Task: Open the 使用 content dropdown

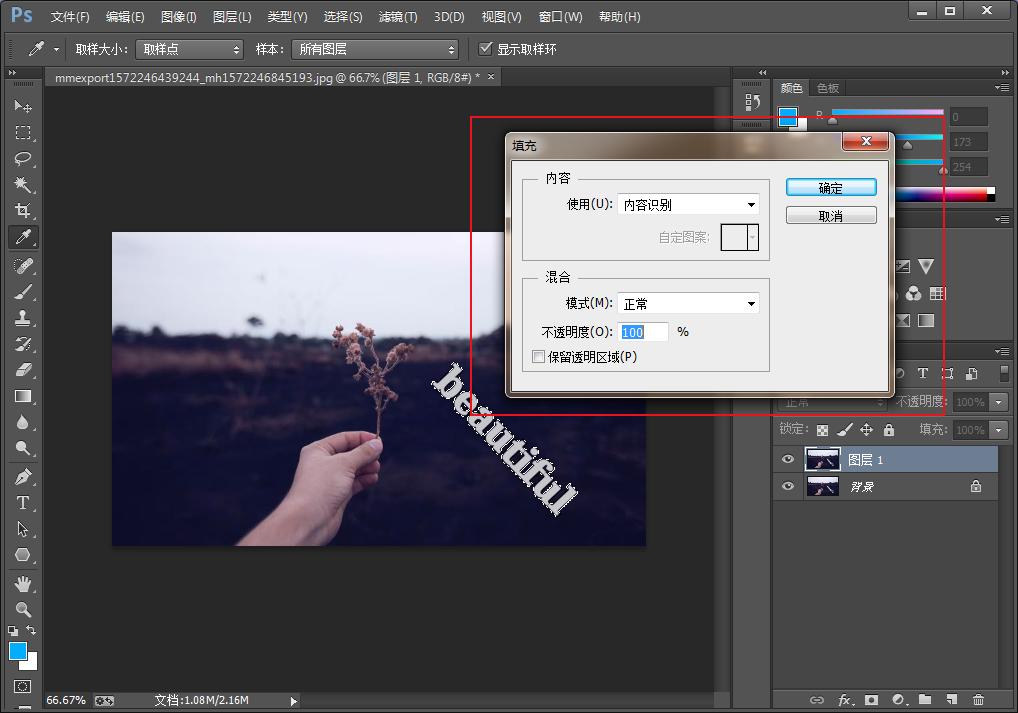Action: click(x=688, y=205)
